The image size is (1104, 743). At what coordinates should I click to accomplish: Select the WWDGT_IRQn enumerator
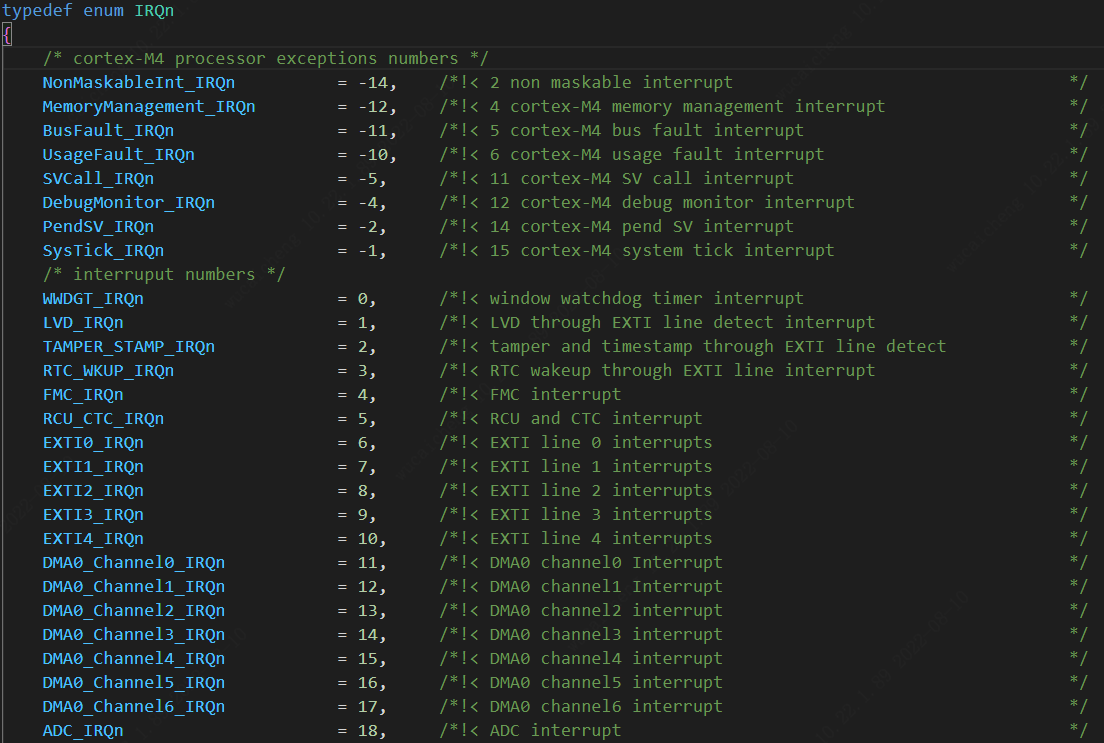pos(93,298)
